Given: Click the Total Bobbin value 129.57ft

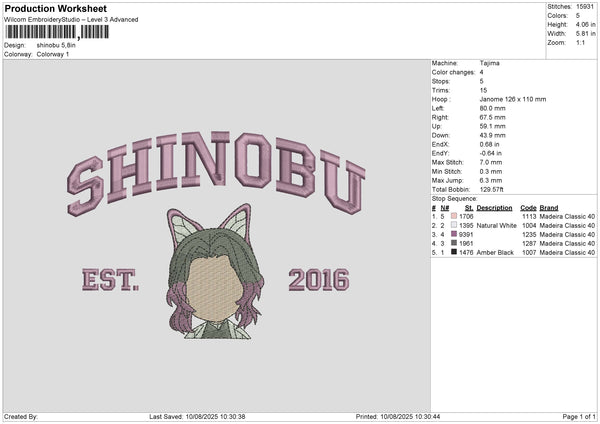Looking at the screenshot, I should point(492,189).
